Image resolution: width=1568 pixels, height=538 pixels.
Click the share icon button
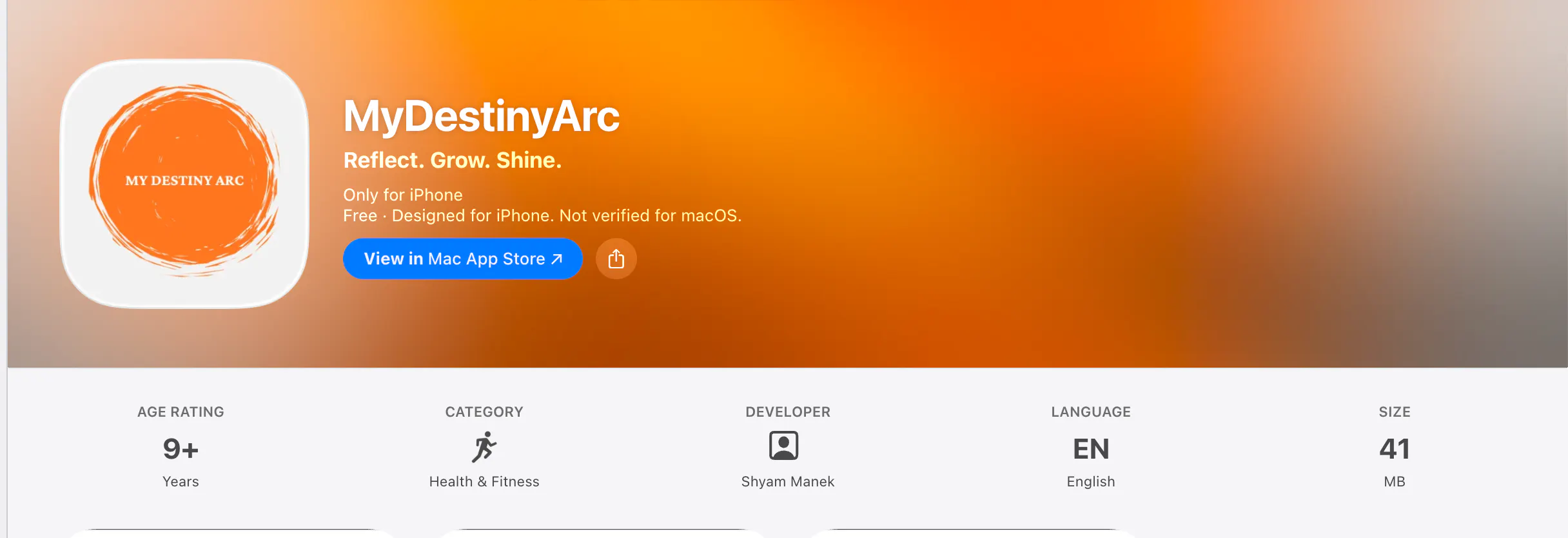pos(616,259)
